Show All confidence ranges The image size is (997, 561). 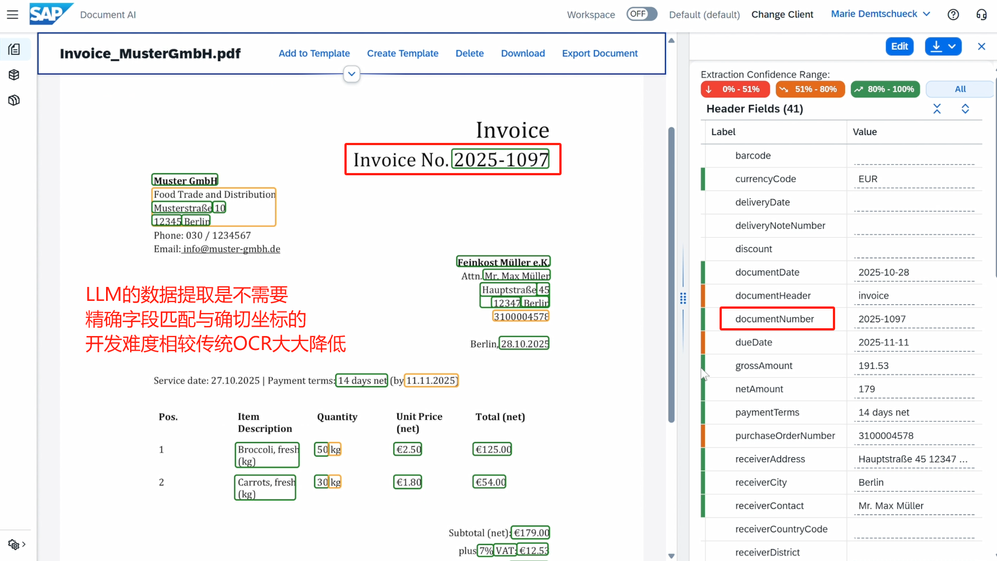coord(959,90)
